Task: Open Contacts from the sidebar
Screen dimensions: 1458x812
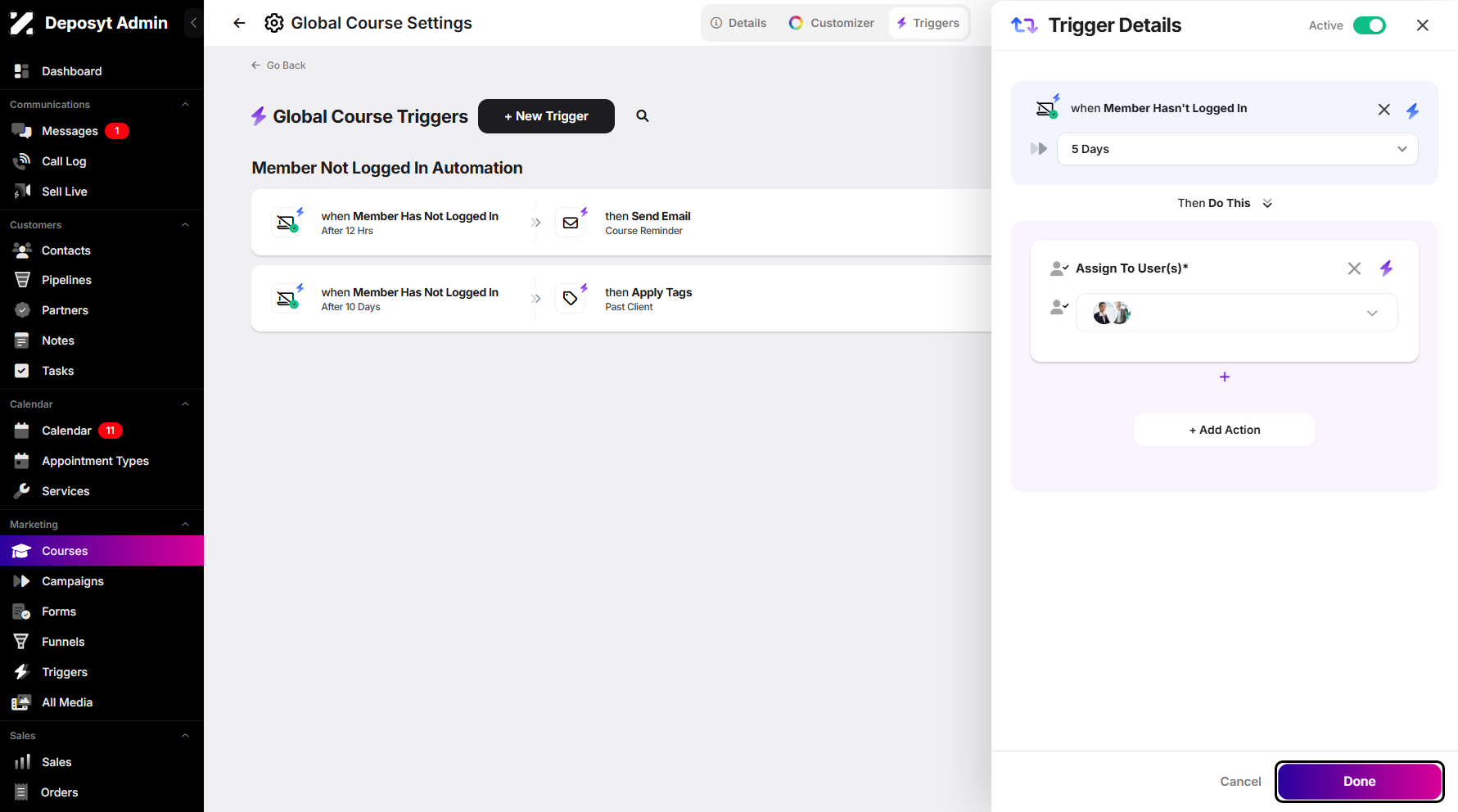Action: coord(102,250)
